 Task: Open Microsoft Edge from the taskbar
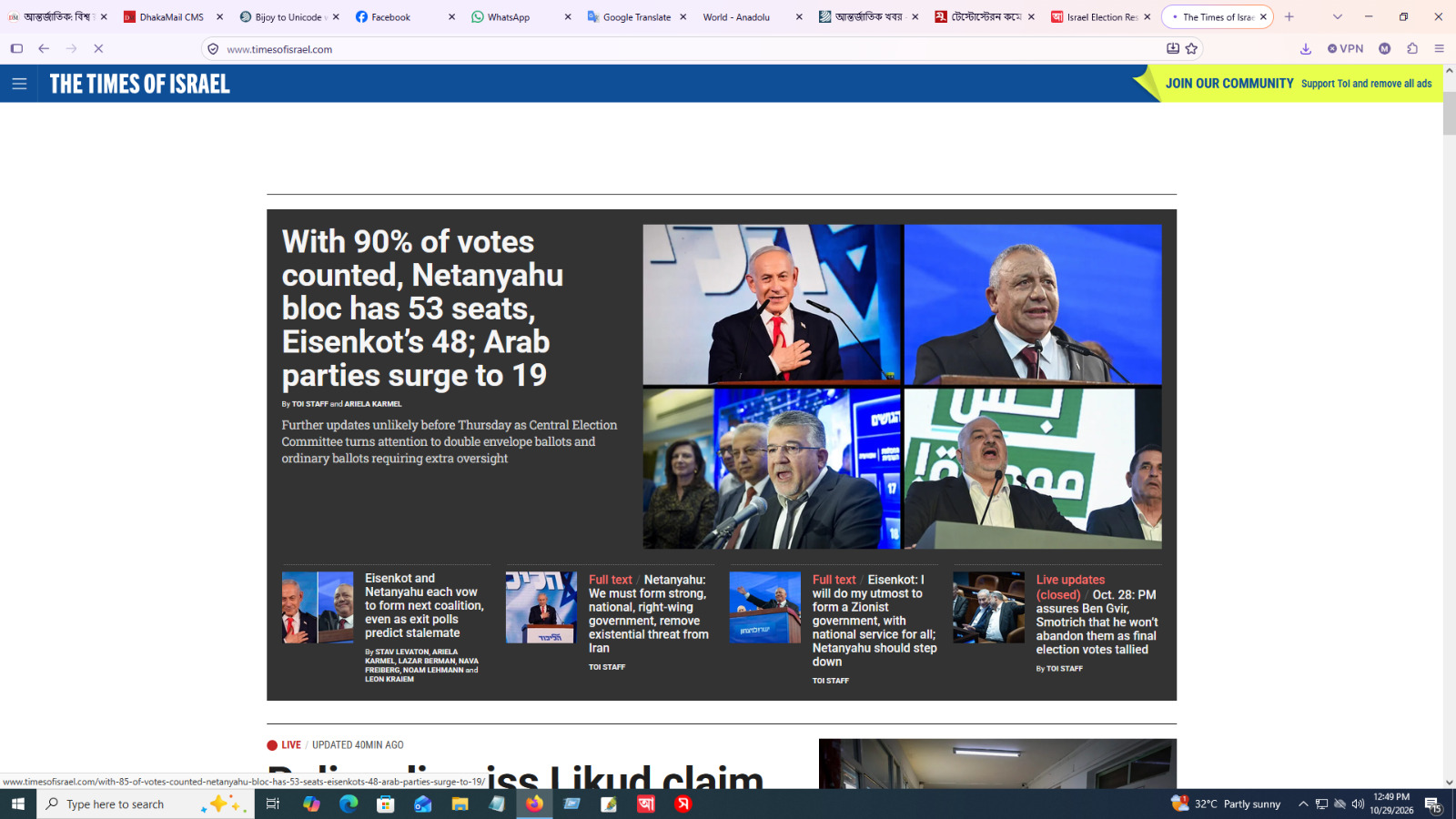349,804
